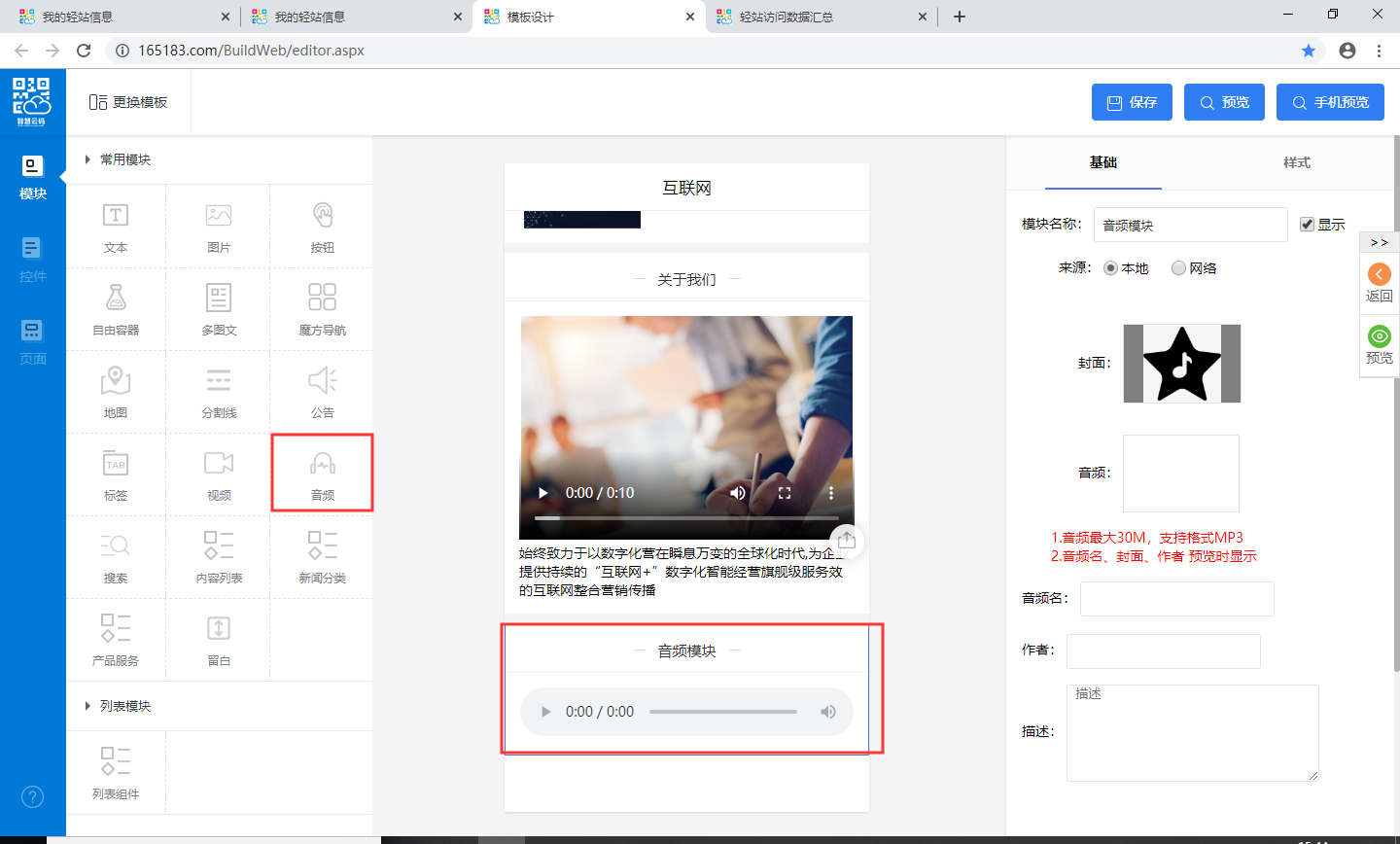This screenshot has width=1400, height=844.
Task: Collapse the side panel with >> arrows
Action: [1379, 242]
